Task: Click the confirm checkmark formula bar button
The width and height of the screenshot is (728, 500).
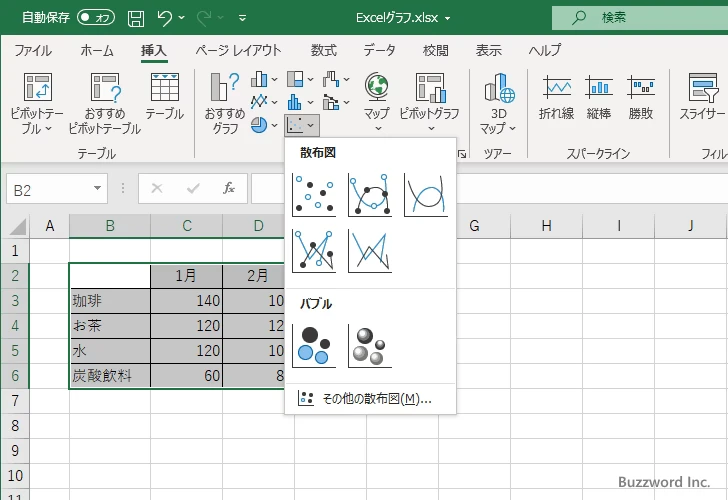Action: click(193, 188)
